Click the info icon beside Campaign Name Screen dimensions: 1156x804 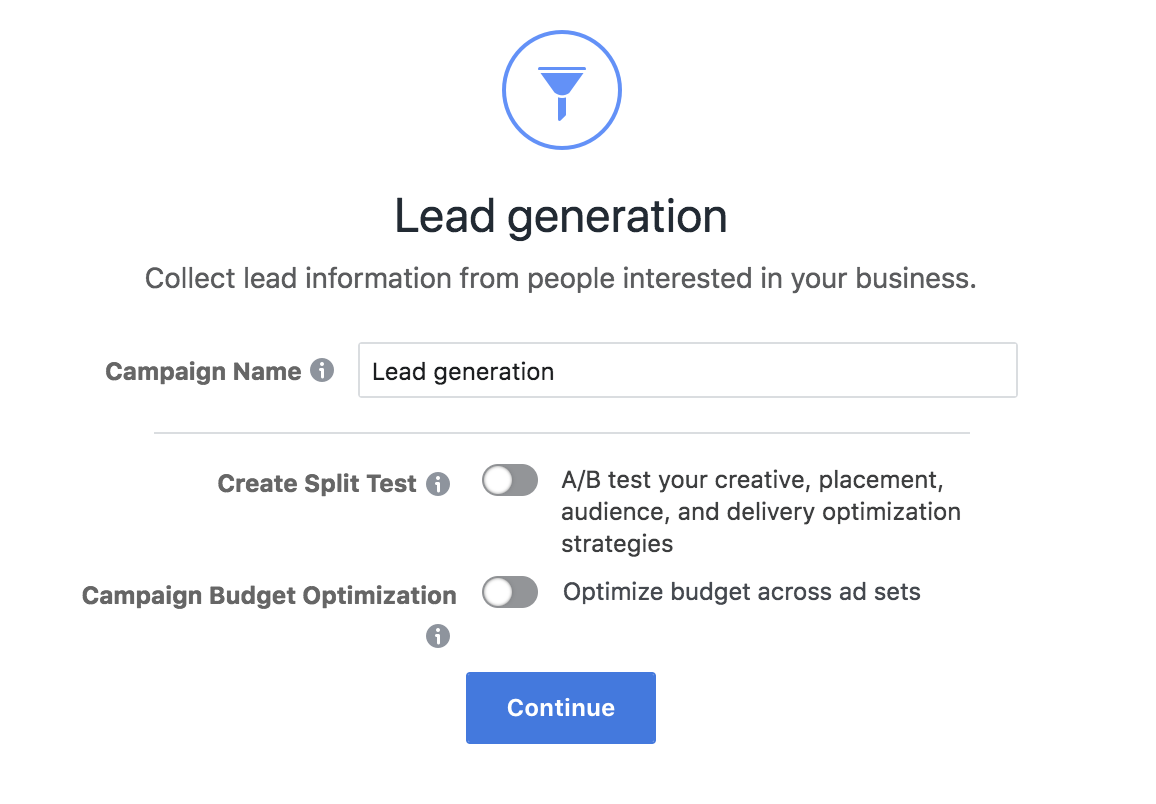pos(322,371)
